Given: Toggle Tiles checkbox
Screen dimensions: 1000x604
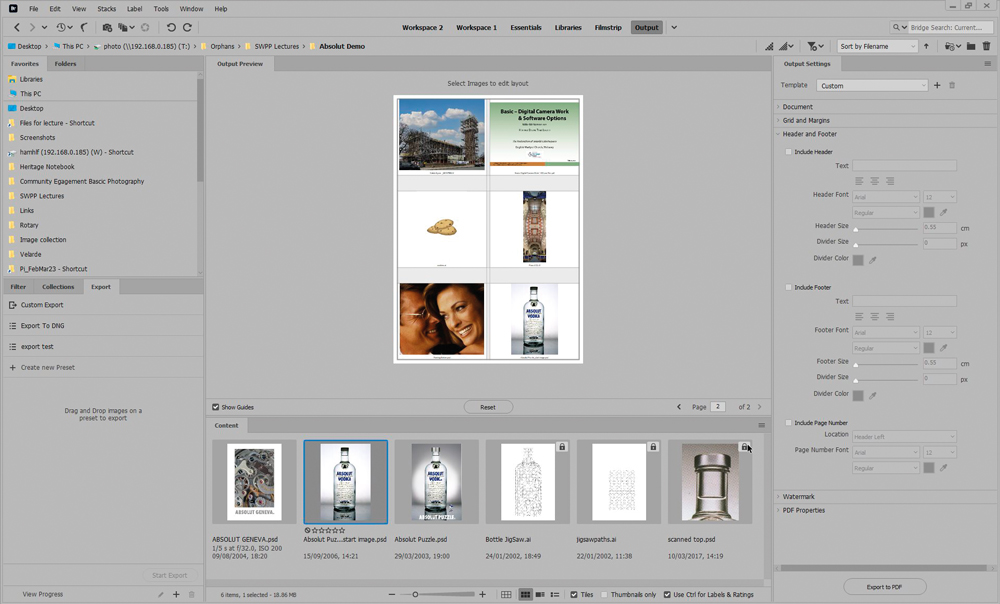Looking at the screenshot, I should [574, 594].
